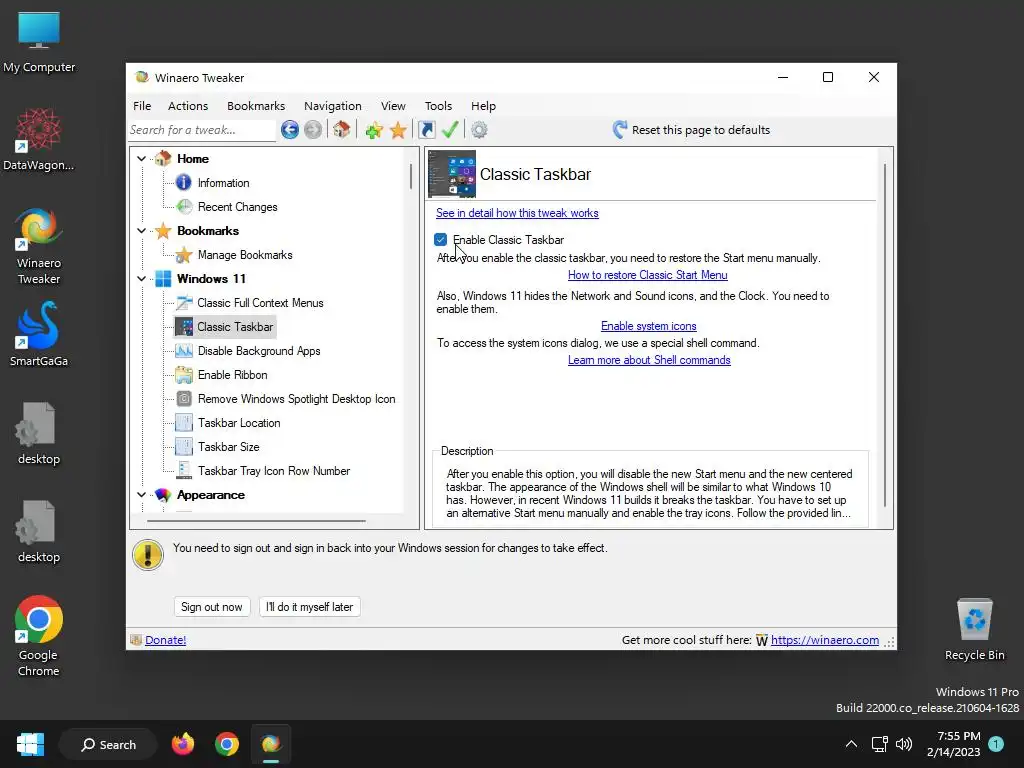Click the Taskbar Size icon

click(184, 447)
